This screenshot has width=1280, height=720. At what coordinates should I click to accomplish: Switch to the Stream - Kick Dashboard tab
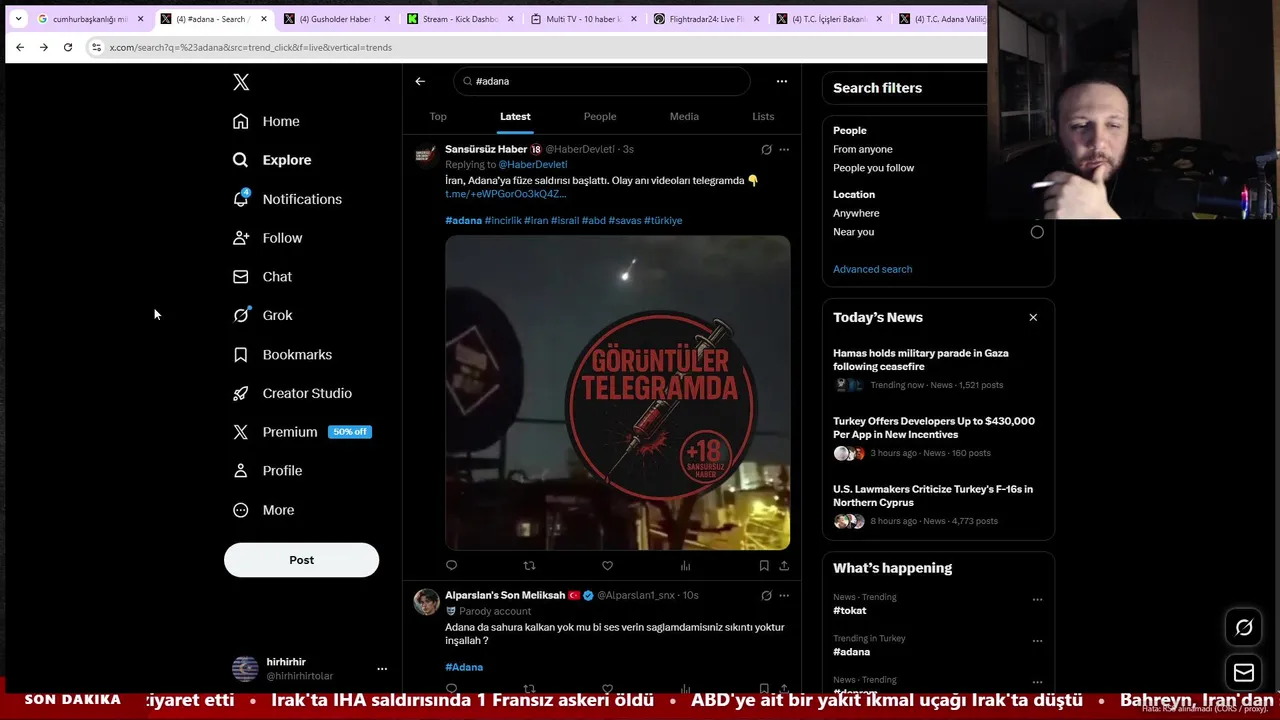point(460,19)
